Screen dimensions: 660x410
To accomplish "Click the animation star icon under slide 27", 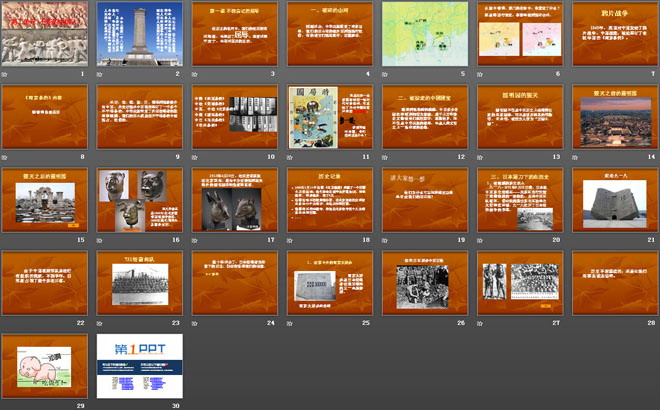I will [480, 323].
